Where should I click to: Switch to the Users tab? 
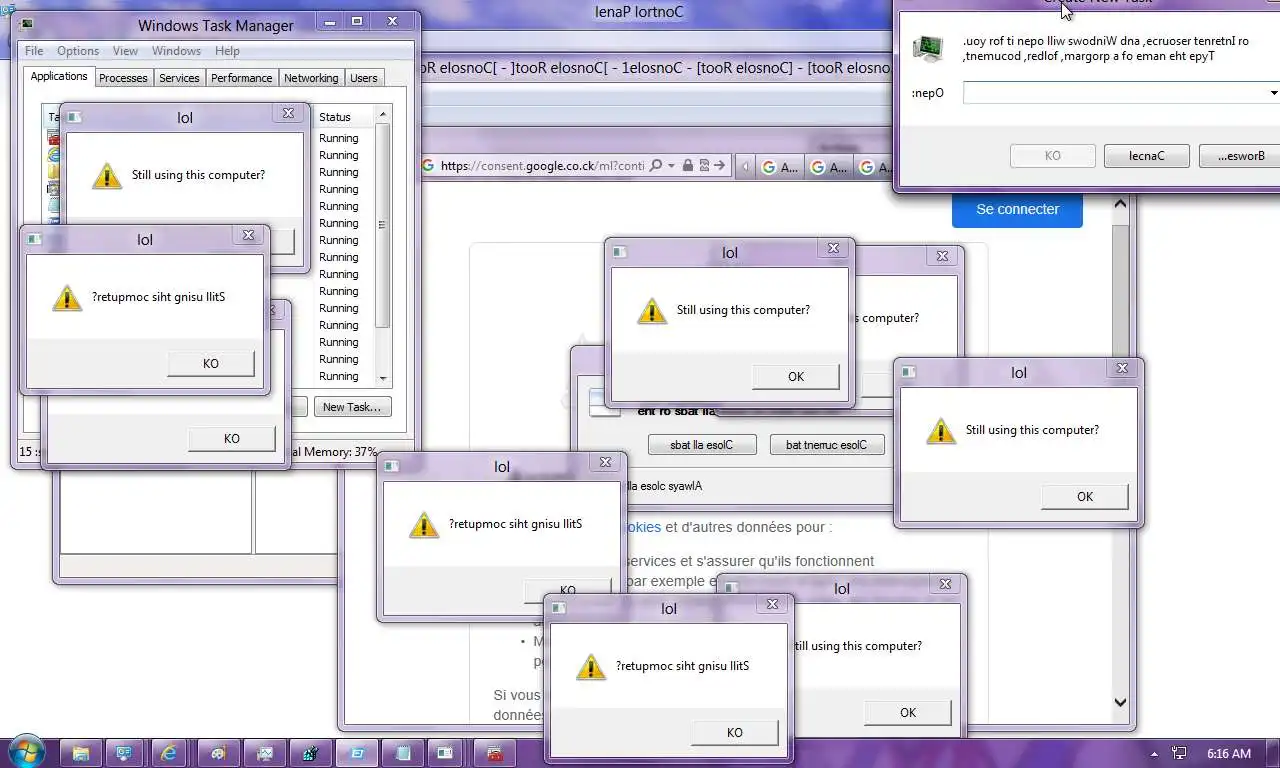[x=364, y=77]
